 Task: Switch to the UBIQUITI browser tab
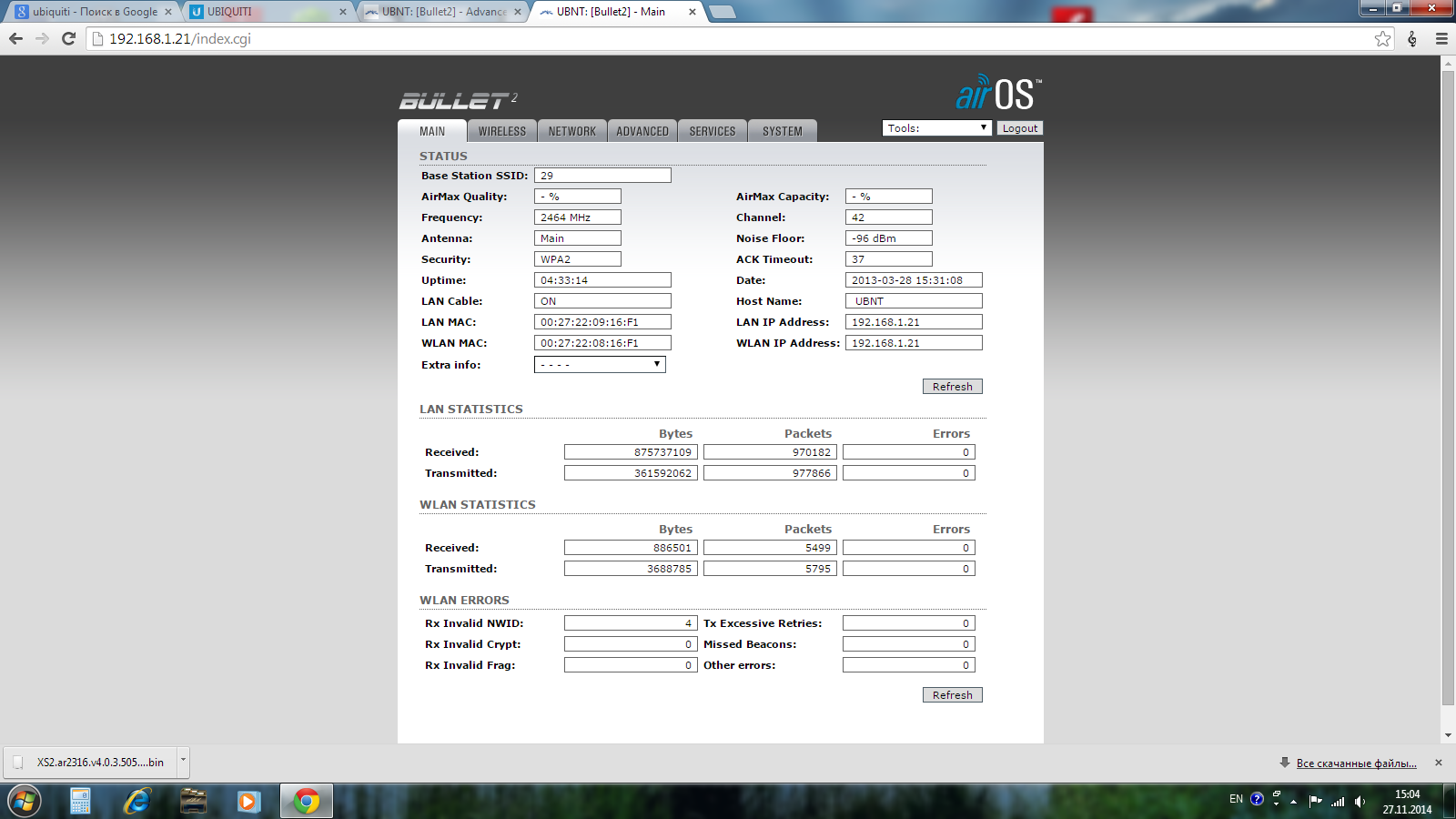click(x=268, y=12)
